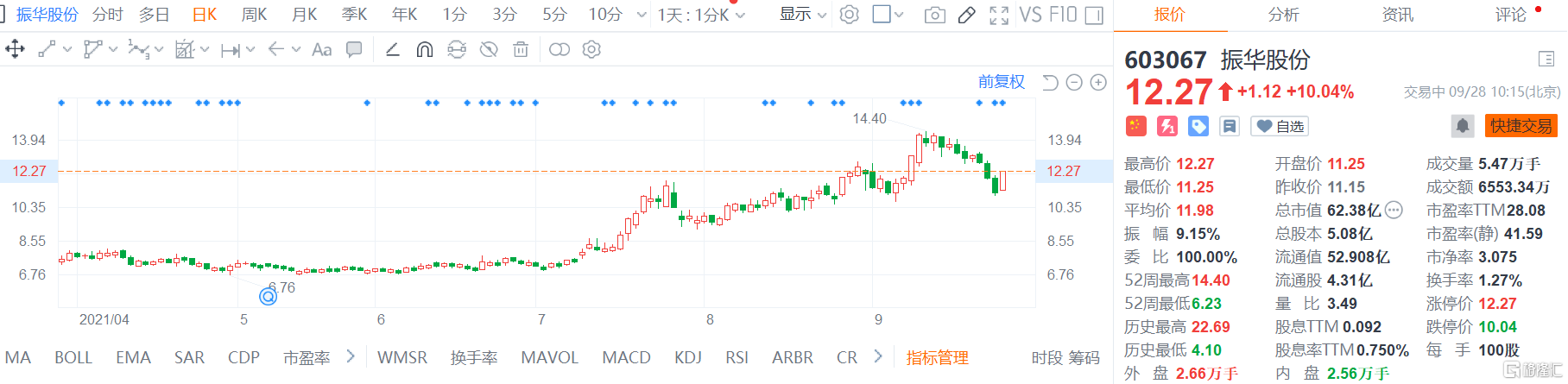Select the wave pattern drawing tool

tap(138, 49)
